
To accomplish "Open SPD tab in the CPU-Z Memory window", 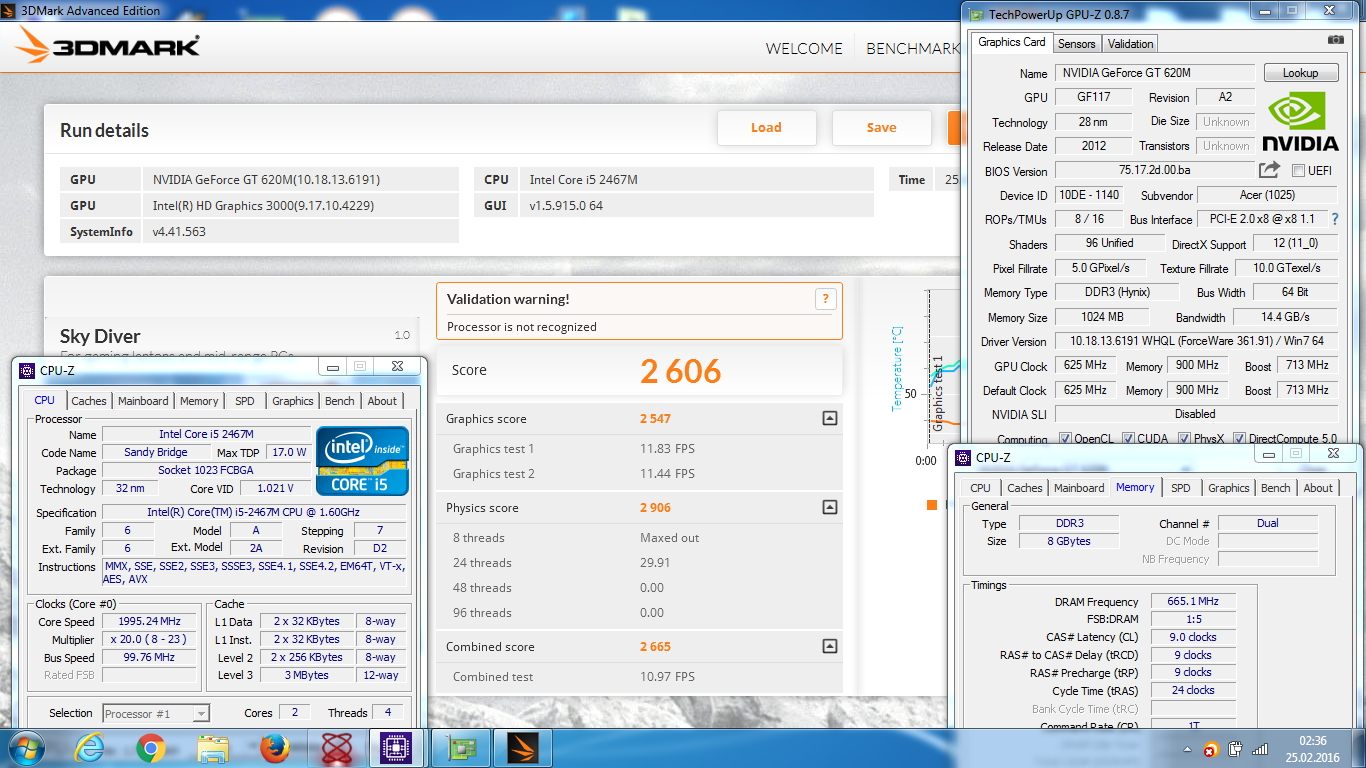I will (x=1181, y=488).
